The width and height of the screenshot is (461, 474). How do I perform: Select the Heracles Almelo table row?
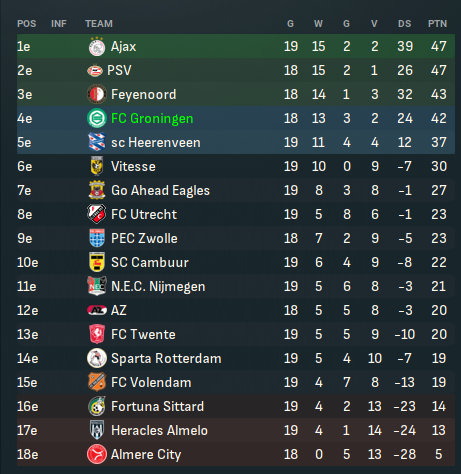(x=236, y=430)
